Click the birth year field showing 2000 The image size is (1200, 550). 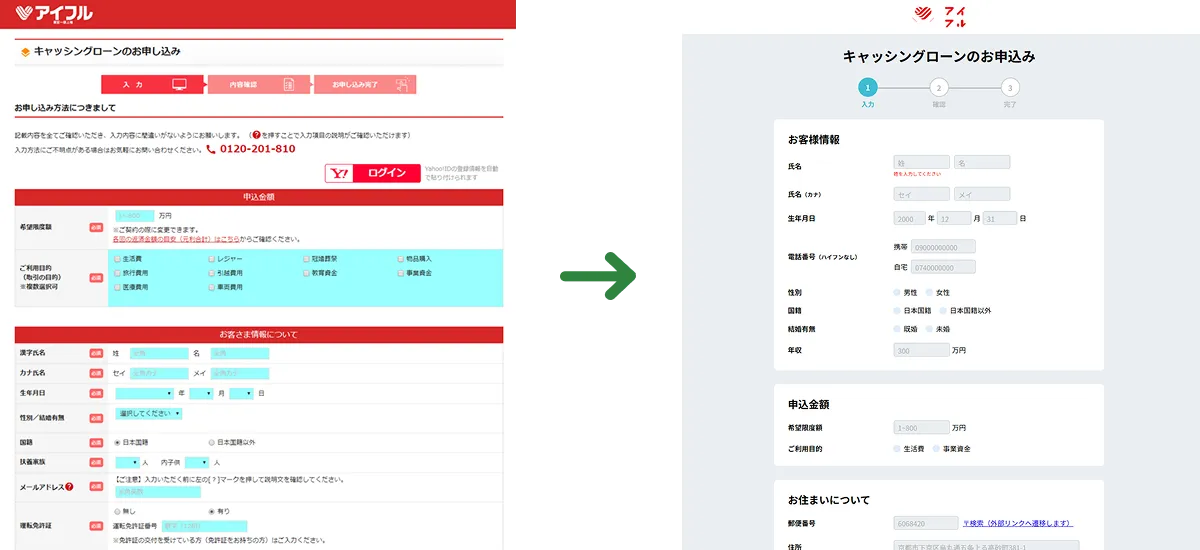pyautogui.click(x=909, y=218)
